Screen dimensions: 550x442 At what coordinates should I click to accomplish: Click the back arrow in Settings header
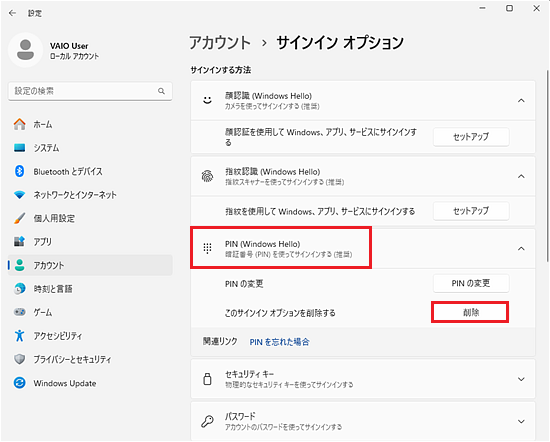pos(13,13)
